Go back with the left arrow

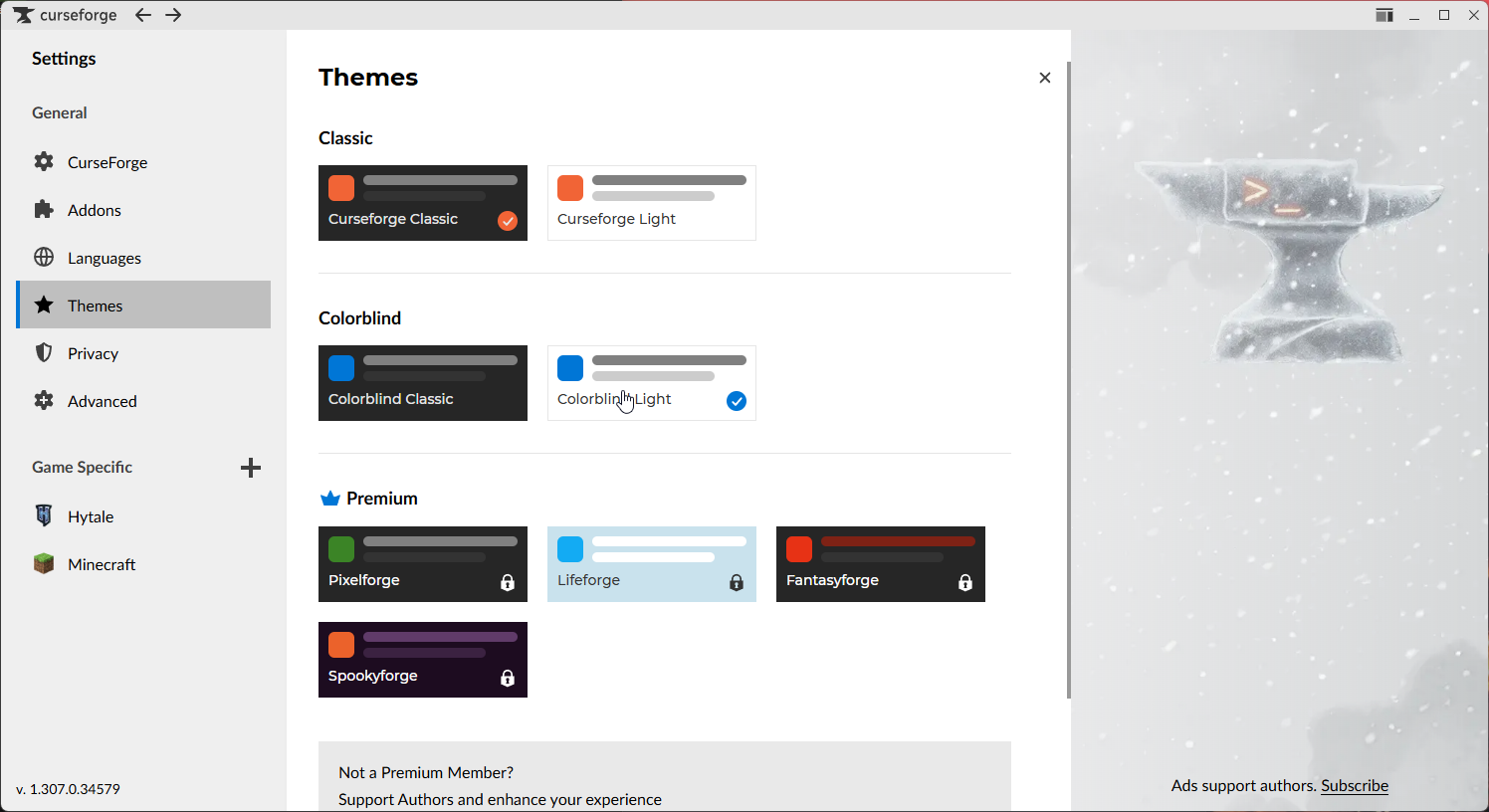click(143, 15)
